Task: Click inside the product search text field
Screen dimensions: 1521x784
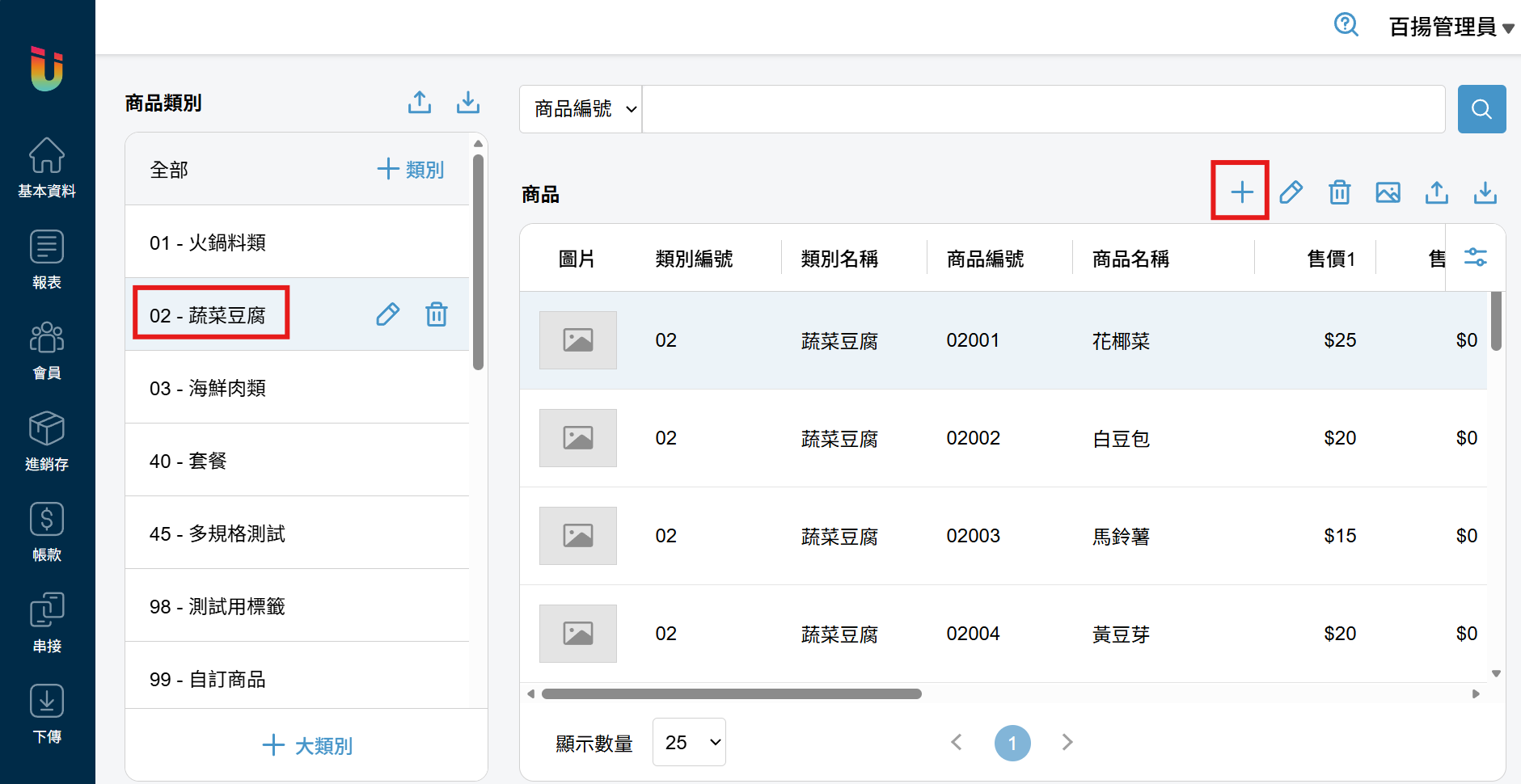Action: click(1043, 109)
